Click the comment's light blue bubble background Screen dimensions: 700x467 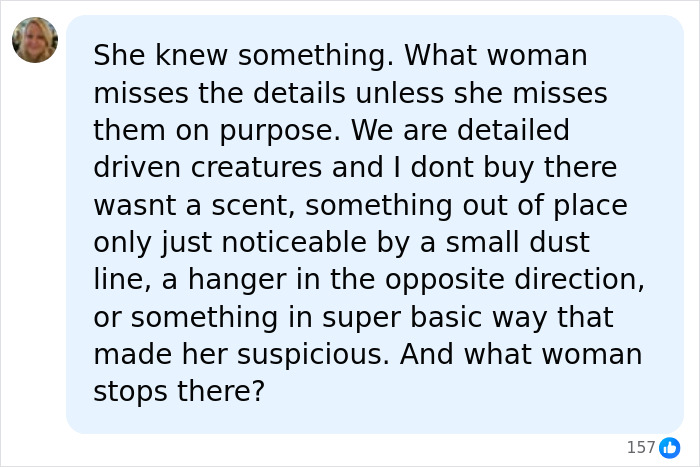click(660, 400)
